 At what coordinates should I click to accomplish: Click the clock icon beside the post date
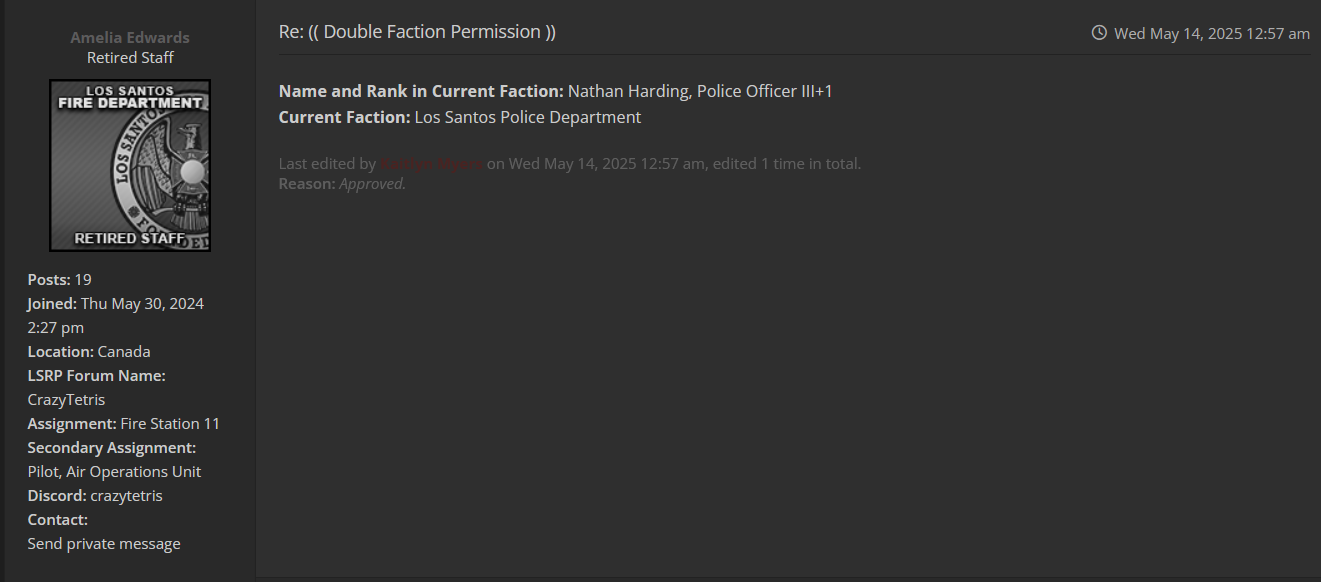pyautogui.click(x=1099, y=33)
